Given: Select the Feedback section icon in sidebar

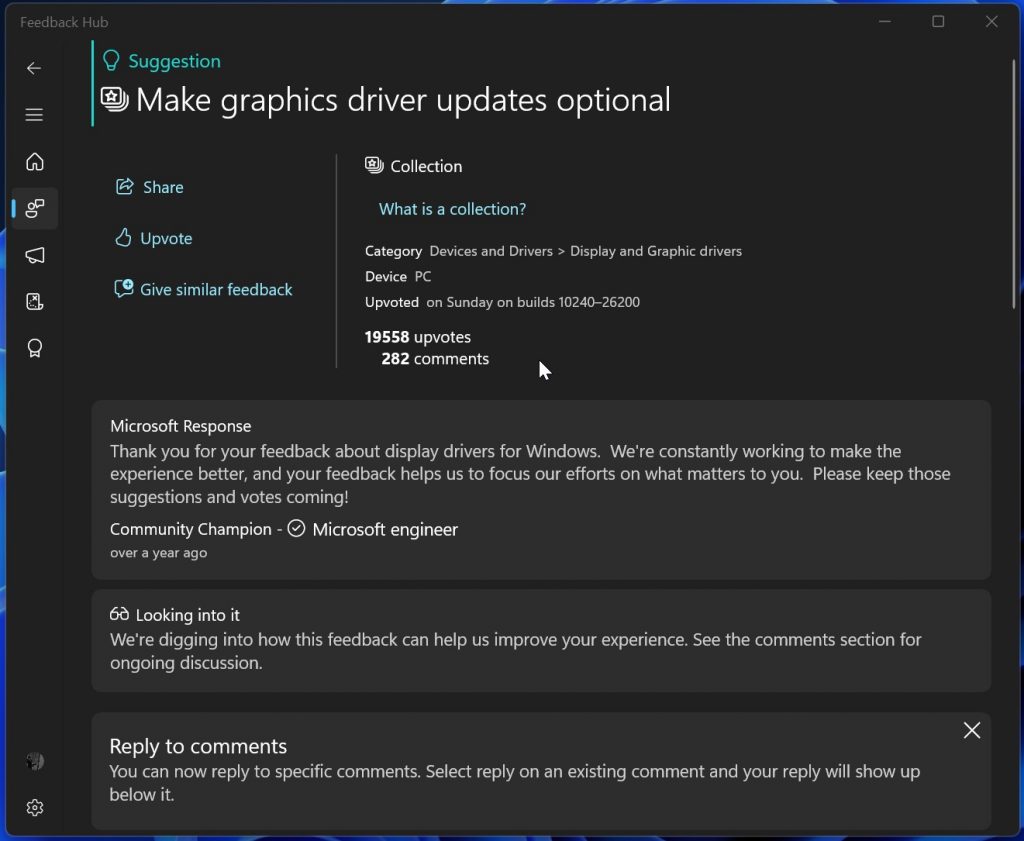Looking at the screenshot, I should pyautogui.click(x=35, y=208).
